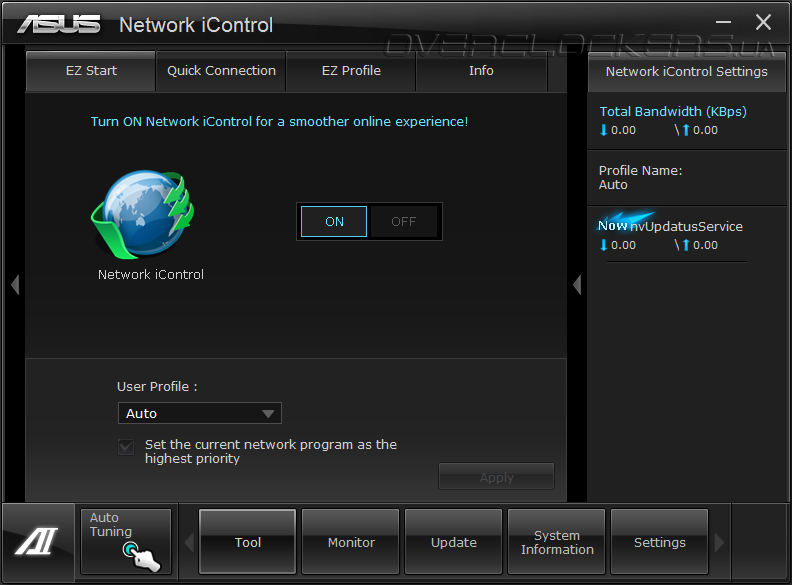Click the nvUpdatusService entry

[686, 226]
